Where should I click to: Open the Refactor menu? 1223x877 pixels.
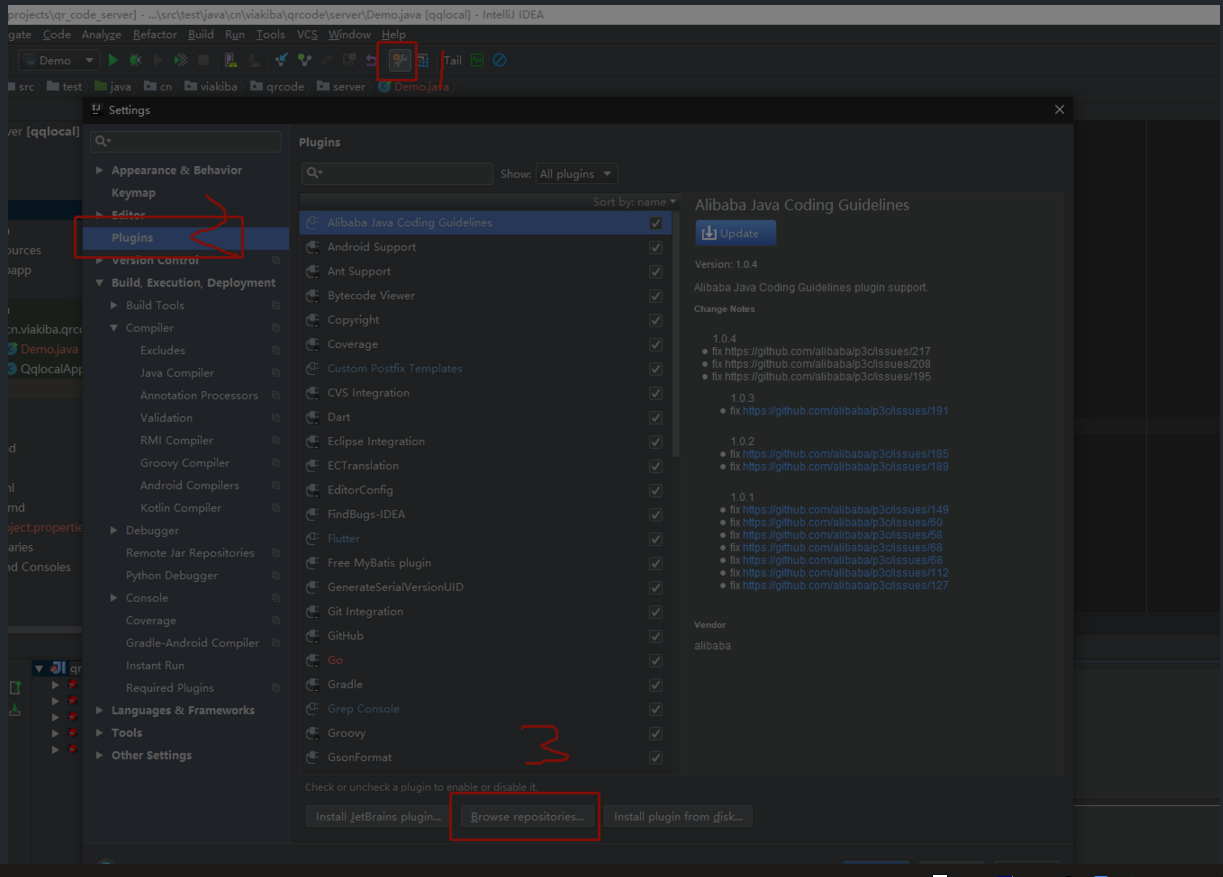click(155, 34)
